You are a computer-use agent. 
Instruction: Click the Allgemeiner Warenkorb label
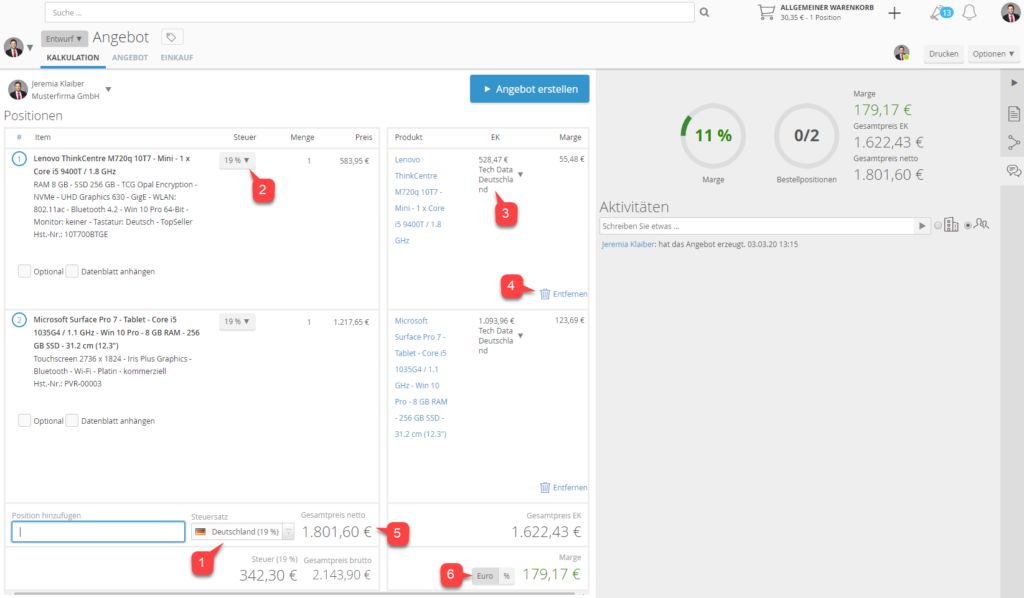pos(827,8)
